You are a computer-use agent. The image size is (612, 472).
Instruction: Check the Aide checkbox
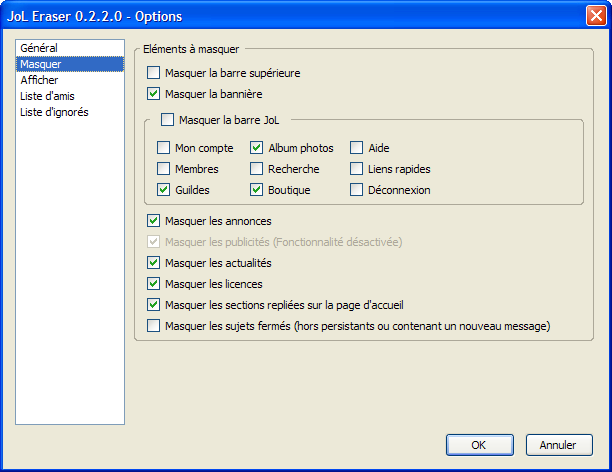pyautogui.click(x=356, y=148)
